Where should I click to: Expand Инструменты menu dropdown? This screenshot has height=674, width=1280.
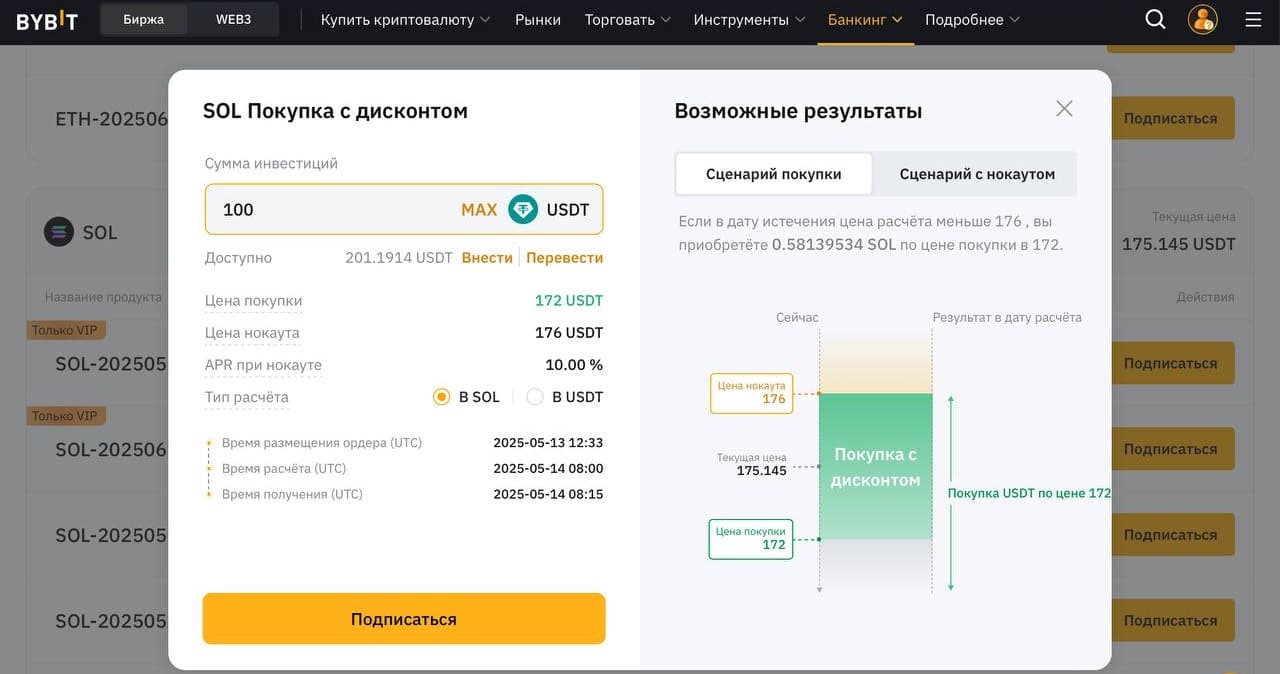(749, 19)
